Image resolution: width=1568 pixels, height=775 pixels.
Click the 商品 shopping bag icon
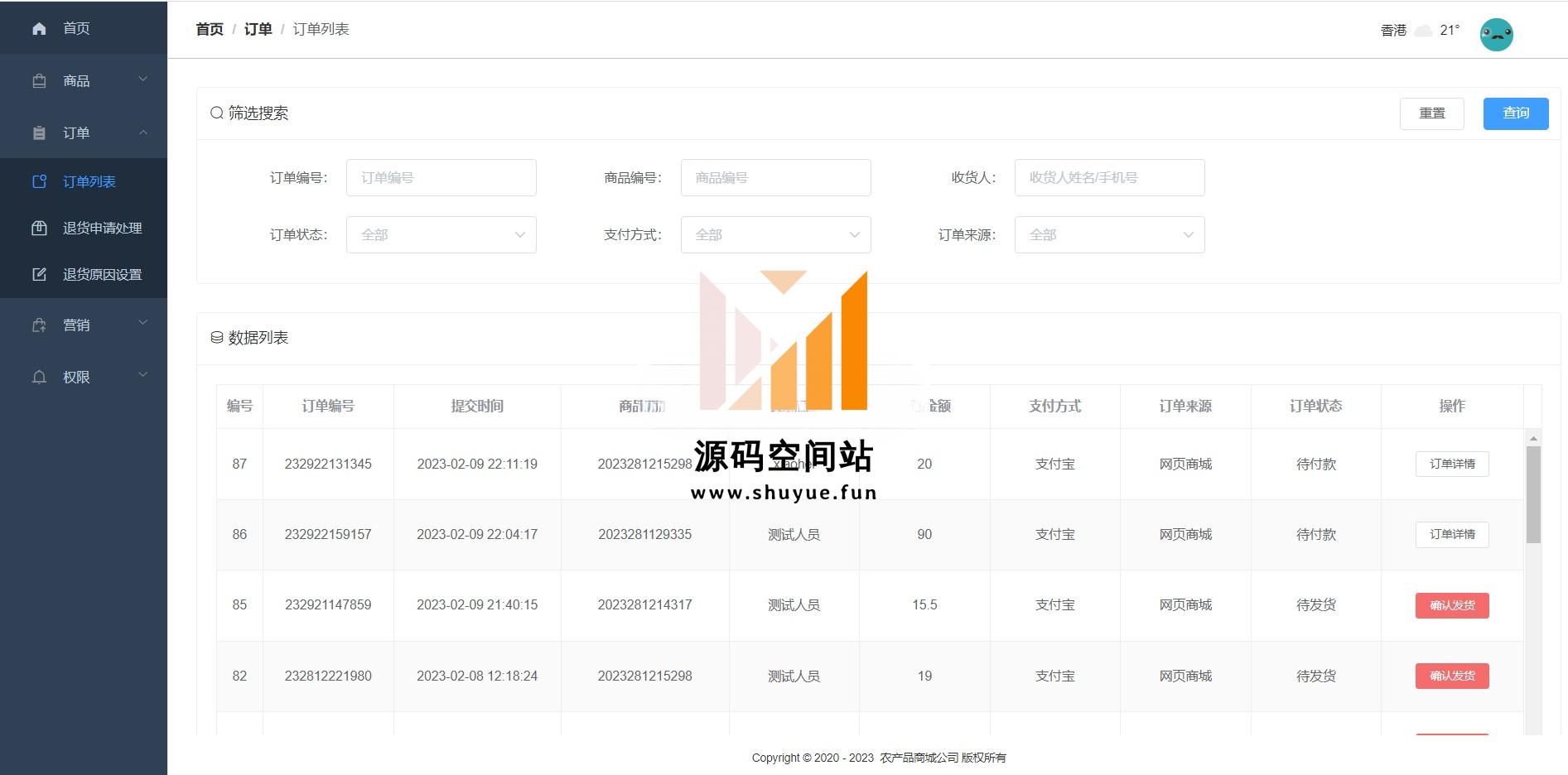click(x=39, y=80)
